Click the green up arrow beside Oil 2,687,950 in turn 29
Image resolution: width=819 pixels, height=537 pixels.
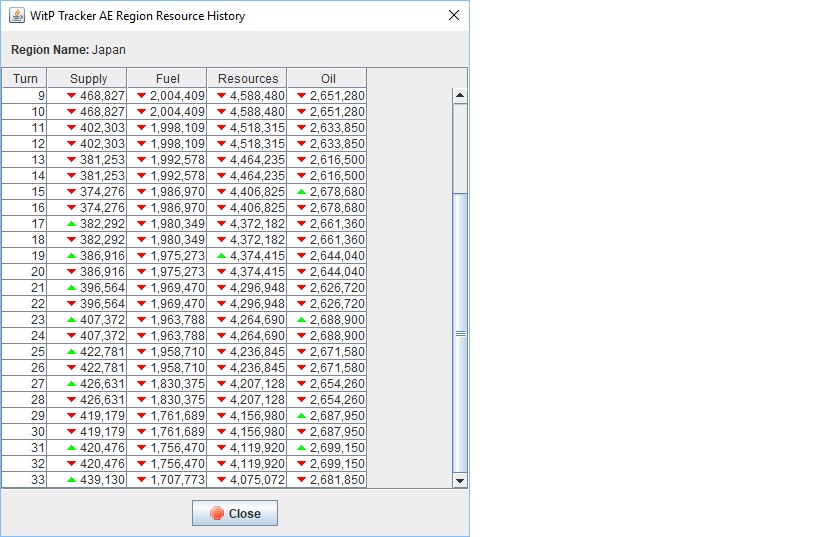[x=301, y=416]
